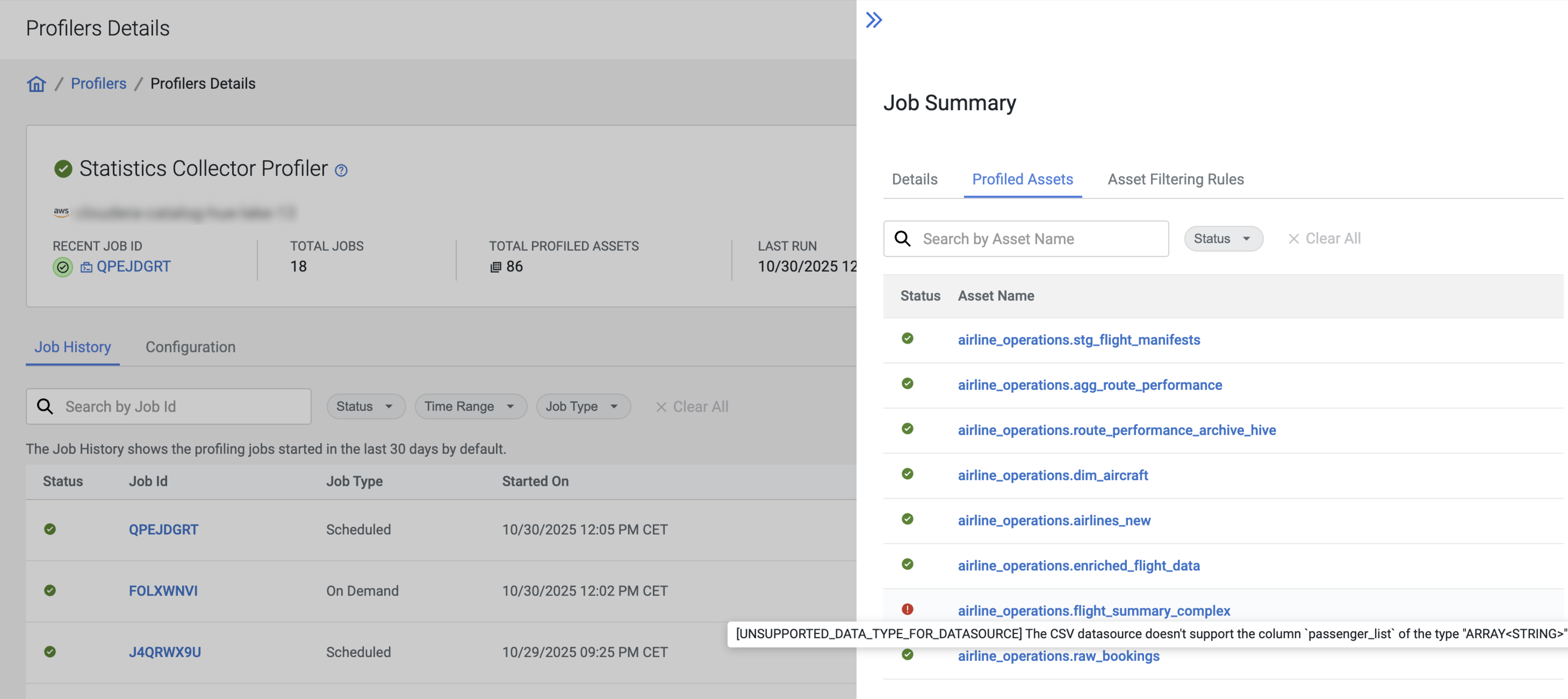Image resolution: width=1568 pixels, height=699 pixels.
Task: Click the green success icon for QPEJDGRT row
Action: pos(50,529)
